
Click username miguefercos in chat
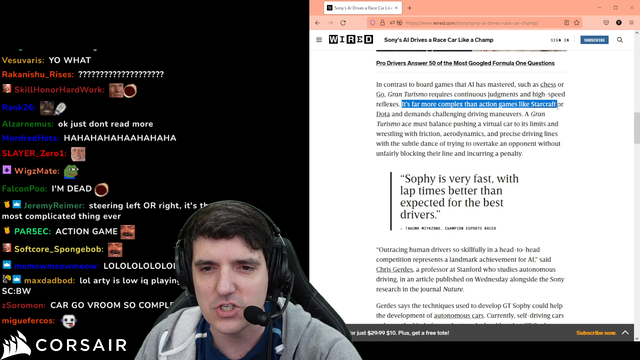point(28,321)
